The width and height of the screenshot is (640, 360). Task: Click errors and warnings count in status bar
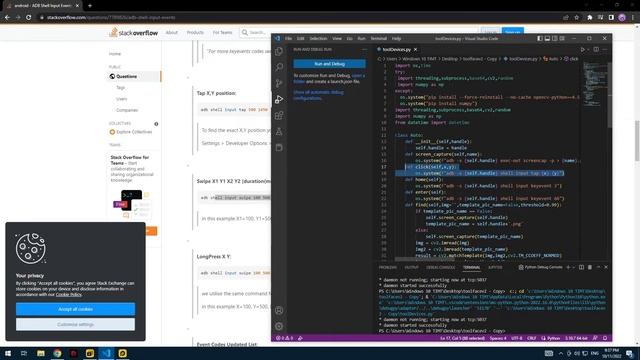[284, 338]
